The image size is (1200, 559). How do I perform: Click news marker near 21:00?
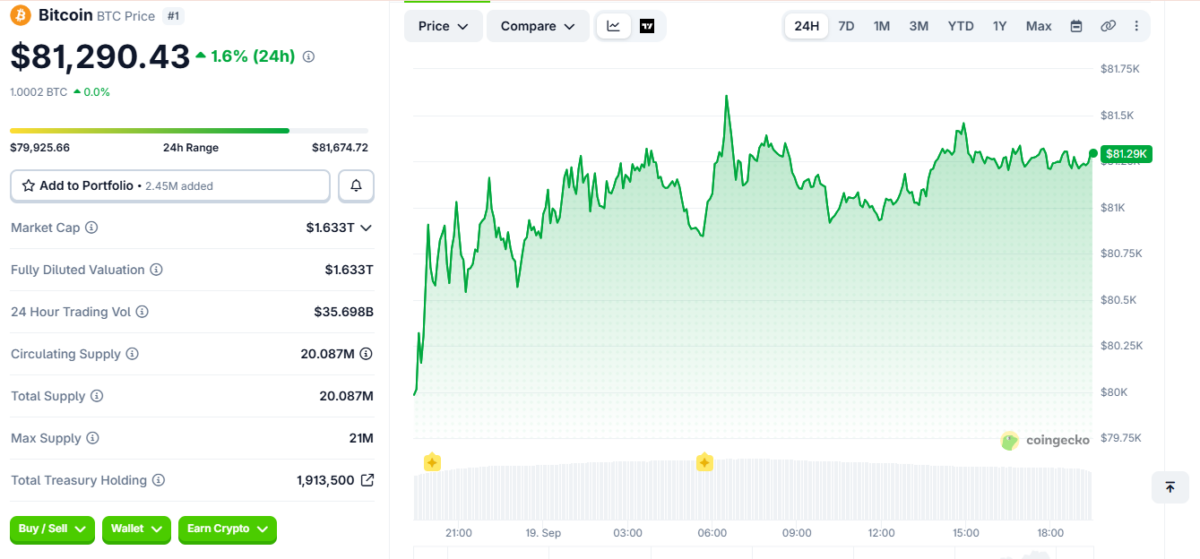pyautogui.click(x=432, y=462)
